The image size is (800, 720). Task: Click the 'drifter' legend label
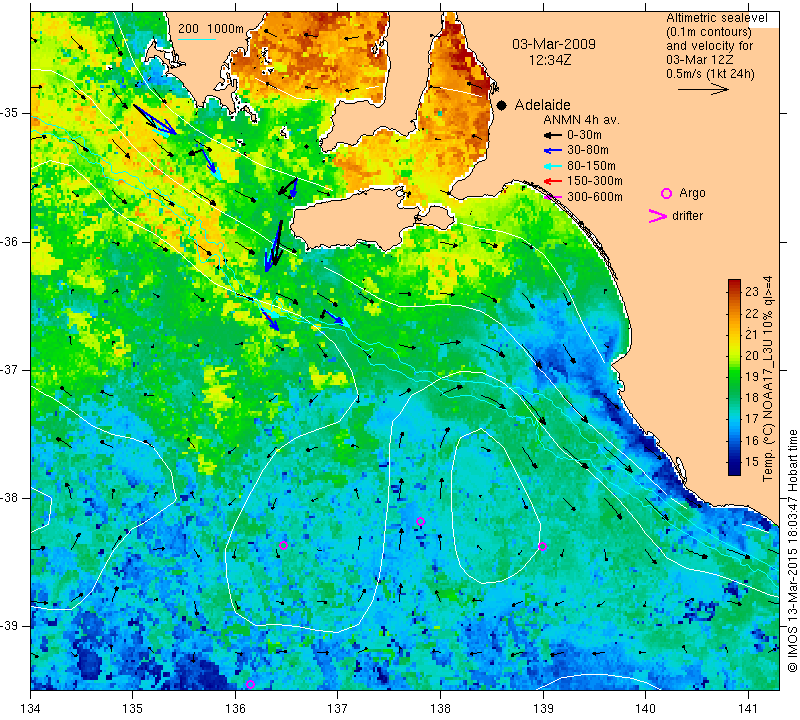[x=687, y=216]
